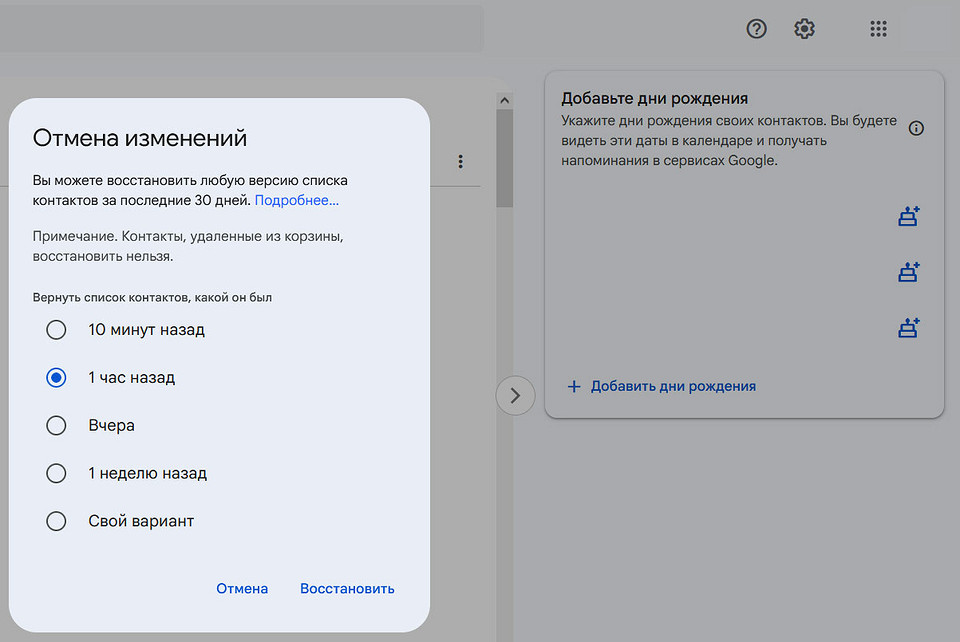Open the Settings gear icon
This screenshot has height=642, width=960.
tap(804, 29)
